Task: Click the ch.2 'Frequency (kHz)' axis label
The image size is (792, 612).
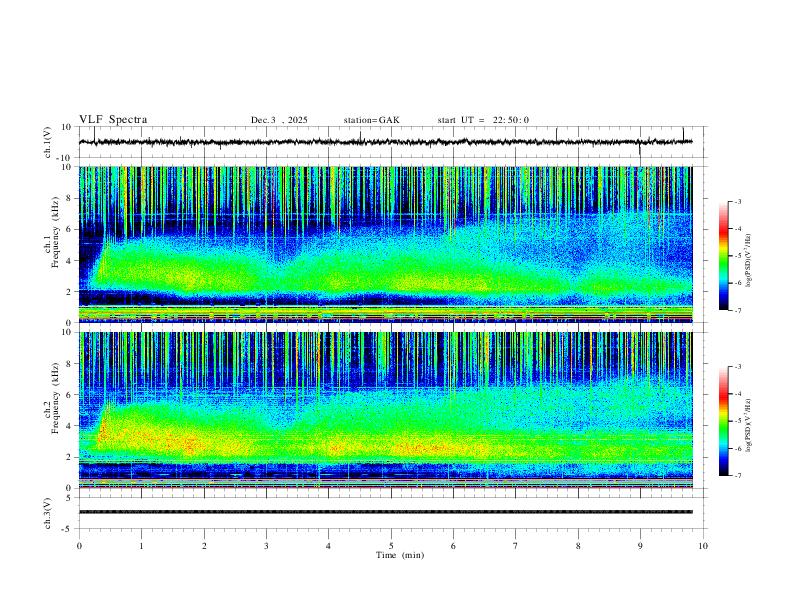Action: coord(55,398)
